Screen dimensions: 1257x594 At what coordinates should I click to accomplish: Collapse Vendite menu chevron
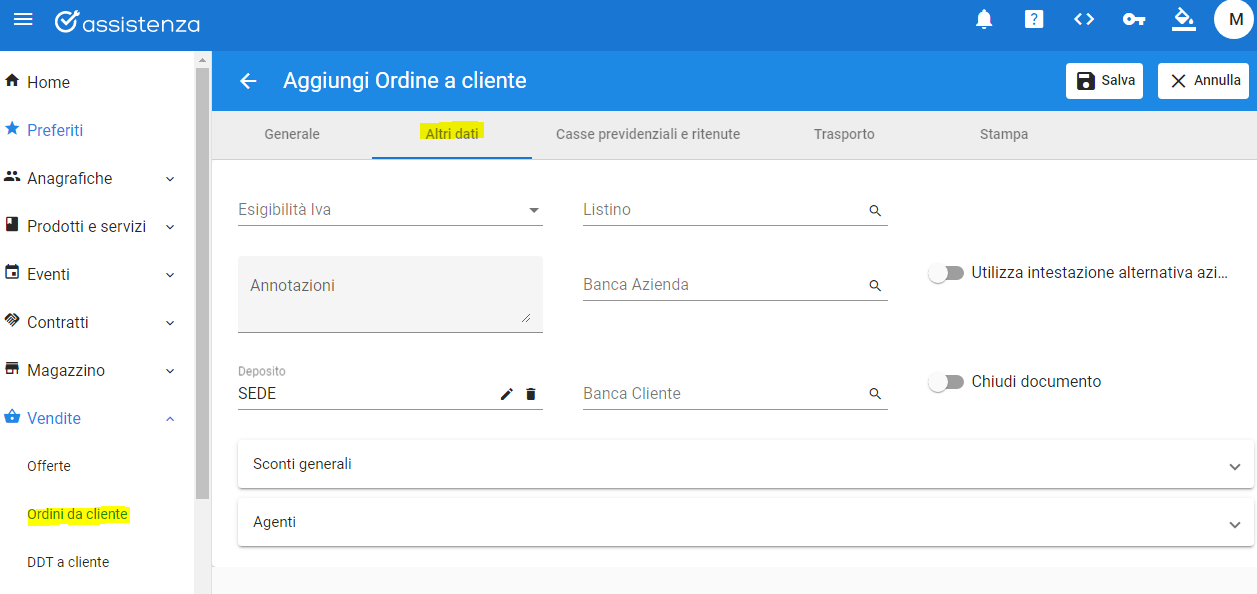pos(170,419)
